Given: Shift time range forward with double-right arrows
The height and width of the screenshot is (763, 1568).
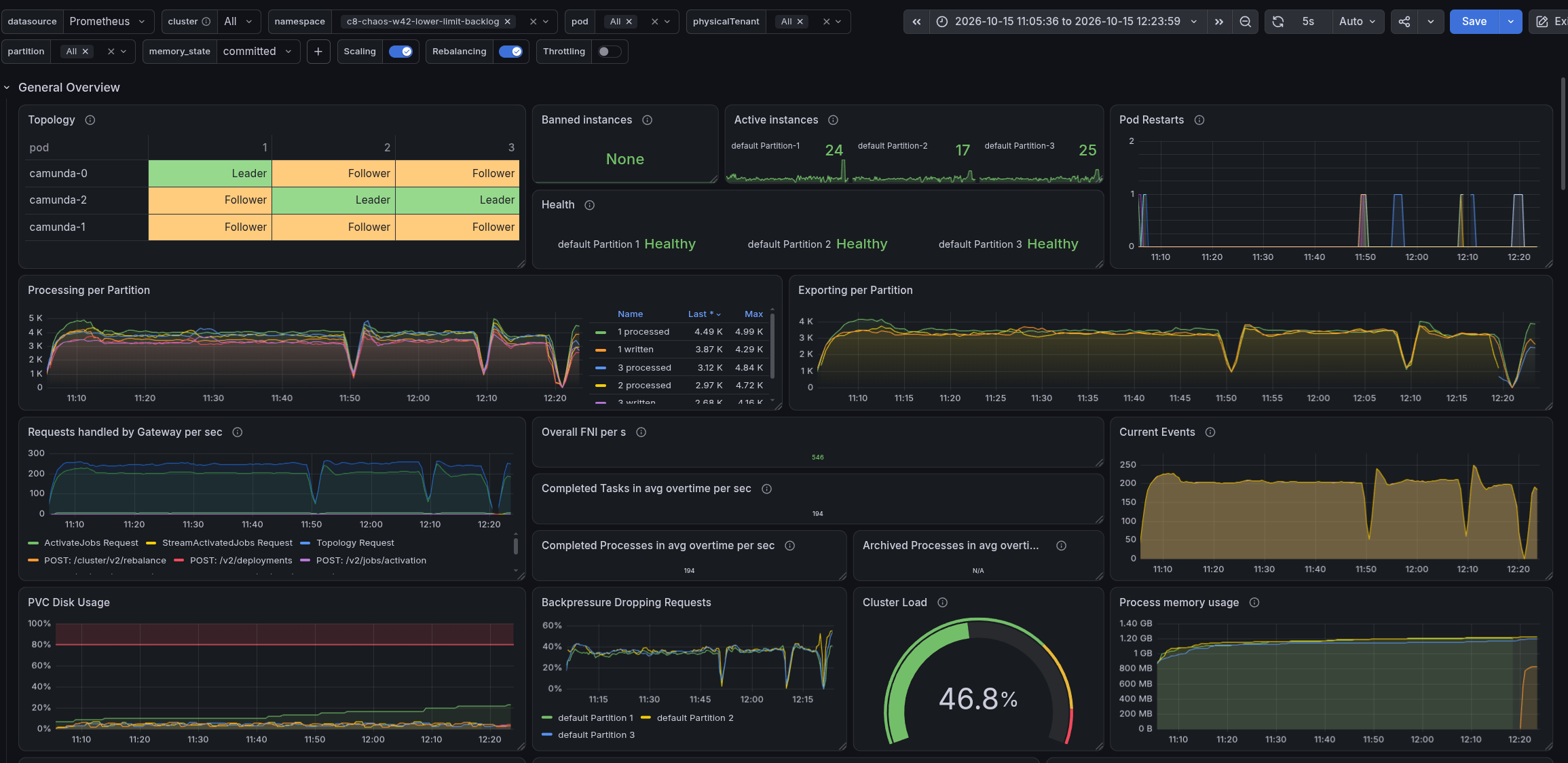Looking at the screenshot, I should coord(1219,22).
